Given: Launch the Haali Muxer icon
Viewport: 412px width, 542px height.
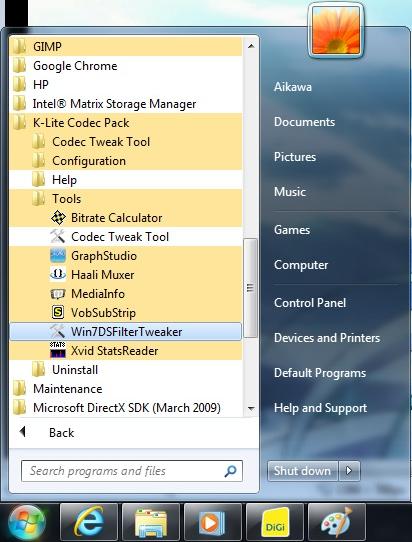Looking at the screenshot, I should [x=58, y=274].
